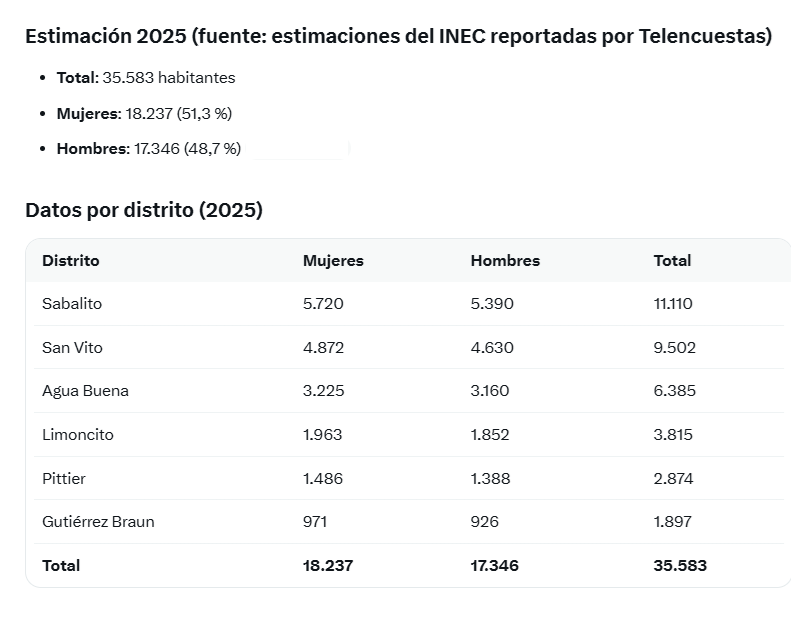This screenshot has height=622, width=791.
Task: Select Agua Buena's Hombres value 3.160
Action: (490, 391)
